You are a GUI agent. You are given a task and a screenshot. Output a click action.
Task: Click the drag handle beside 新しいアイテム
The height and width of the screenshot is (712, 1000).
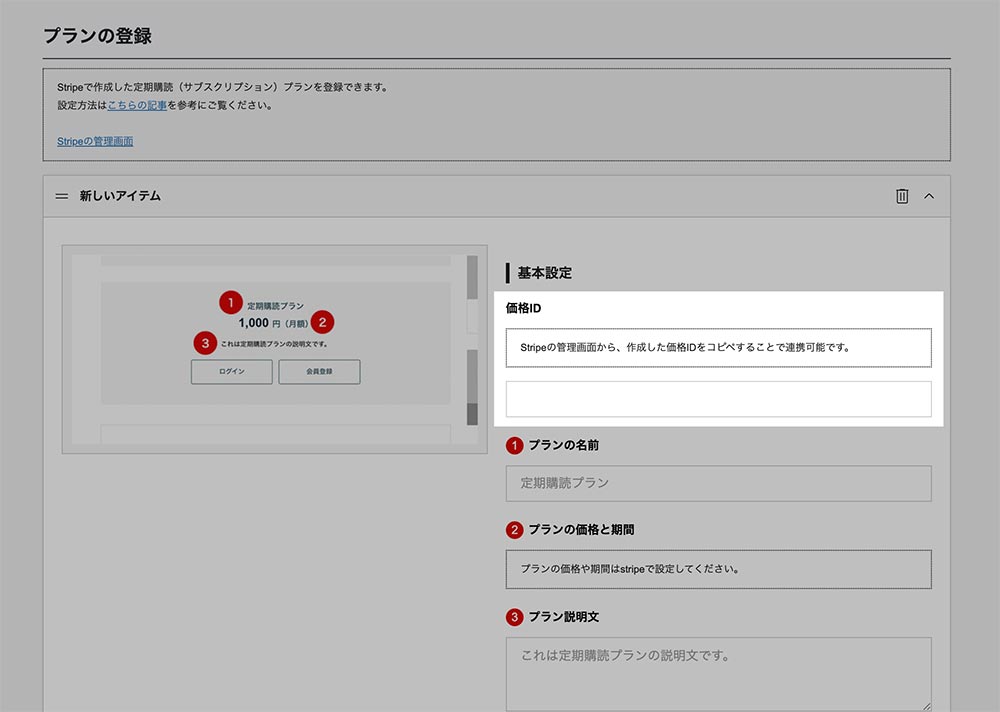click(x=61, y=196)
